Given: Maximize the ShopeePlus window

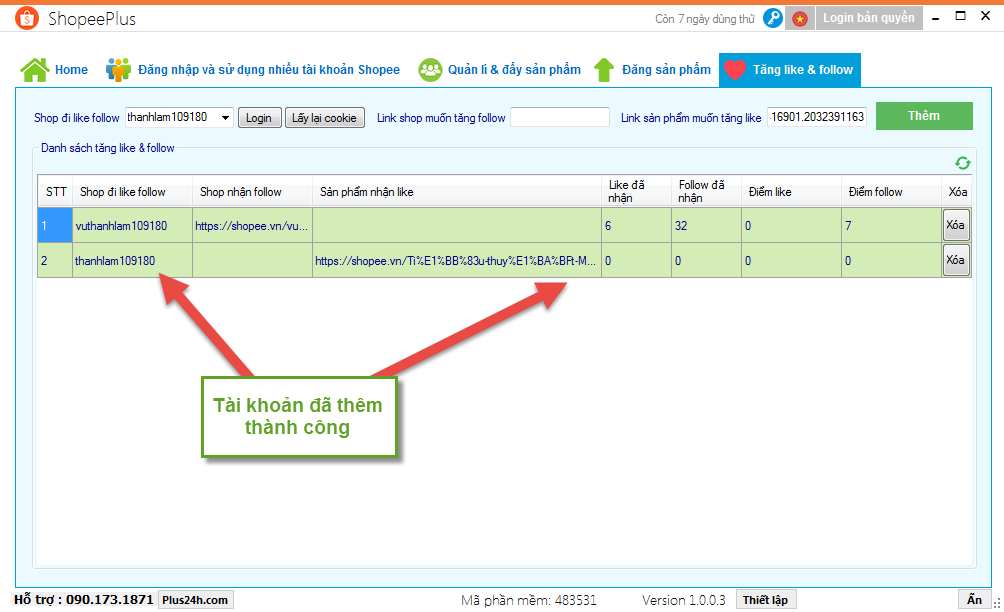Looking at the screenshot, I should pyautogui.click(x=960, y=16).
